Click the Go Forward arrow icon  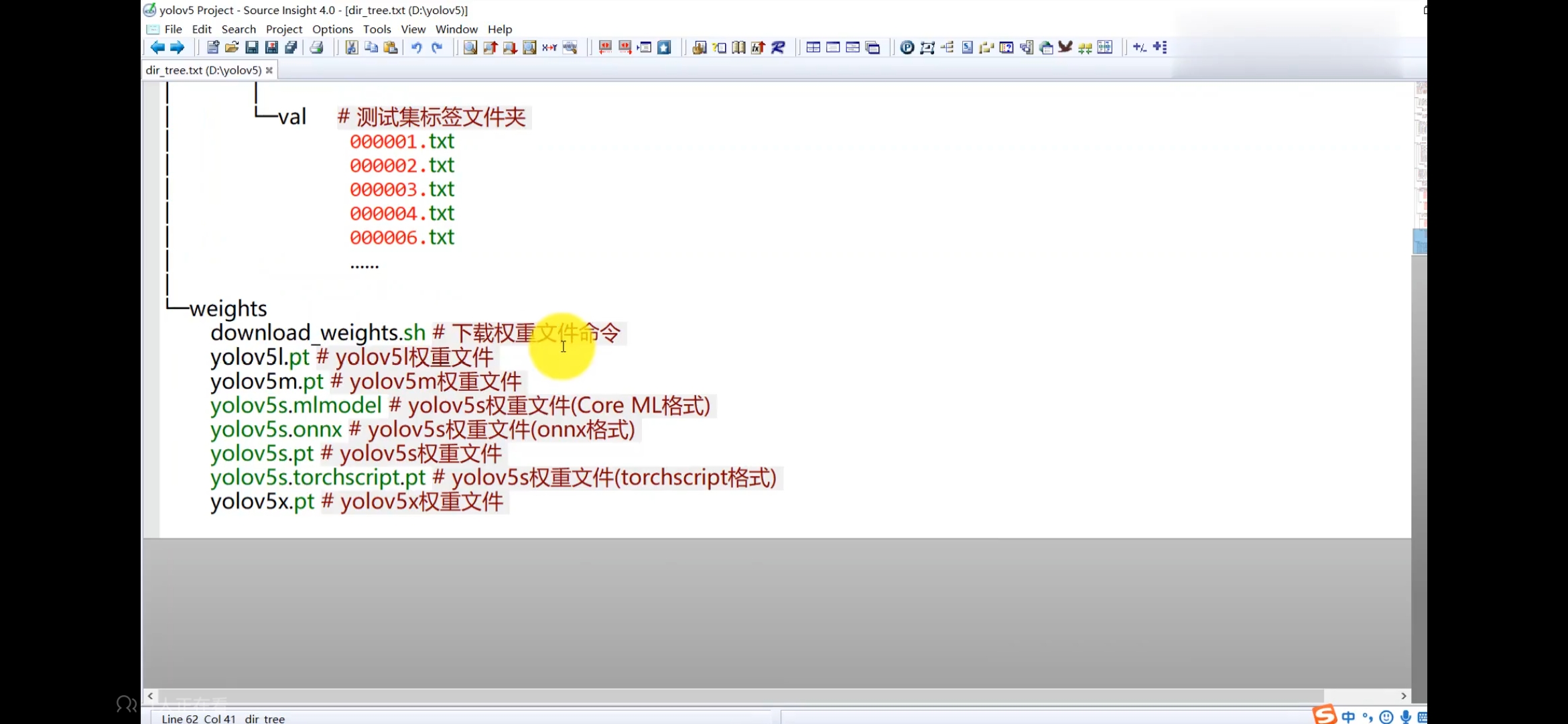(177, 47)
